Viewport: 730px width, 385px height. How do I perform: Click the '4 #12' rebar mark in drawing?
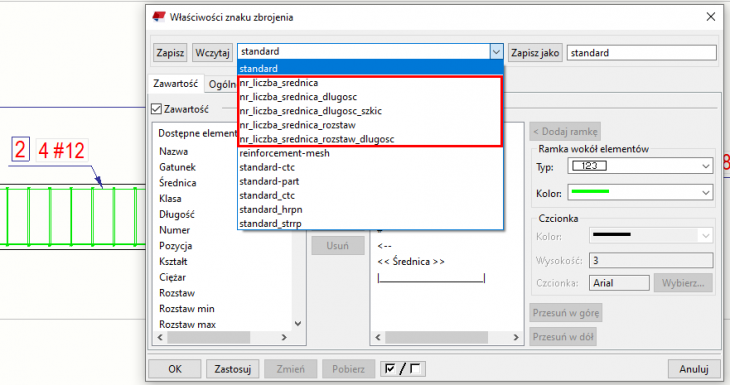[x=61, y=150]
